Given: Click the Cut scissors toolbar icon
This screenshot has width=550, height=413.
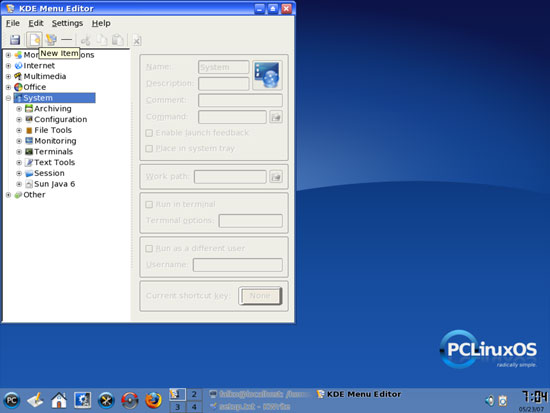Looking at the screenshot, I should [86, 40].
